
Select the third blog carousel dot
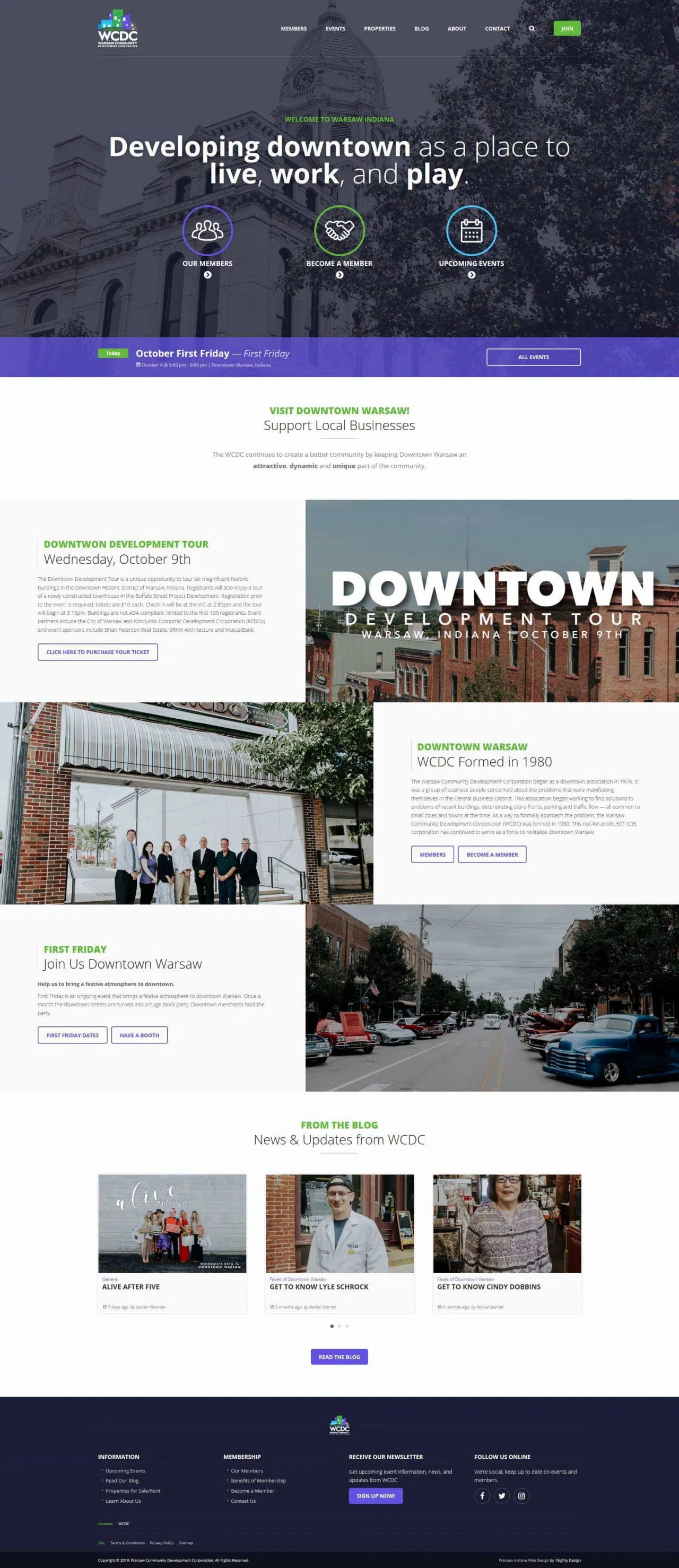pos(347,1326)
